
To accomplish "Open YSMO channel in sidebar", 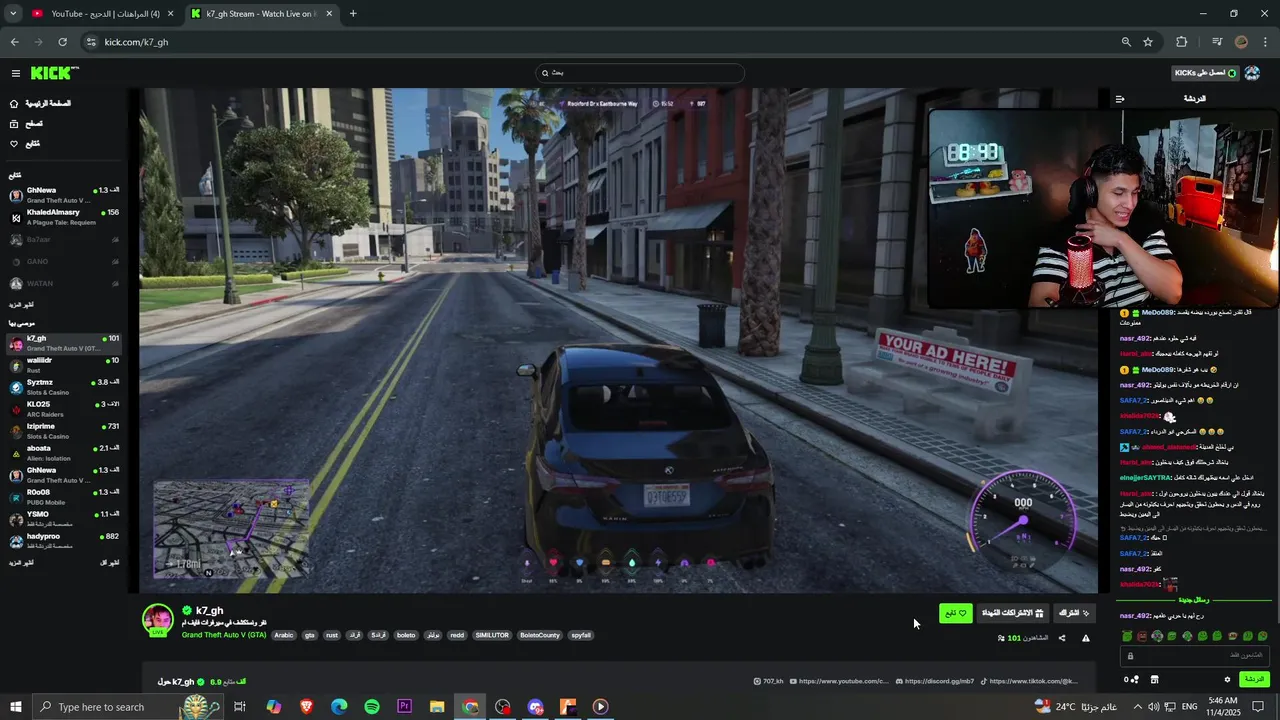I will [64, 518].
